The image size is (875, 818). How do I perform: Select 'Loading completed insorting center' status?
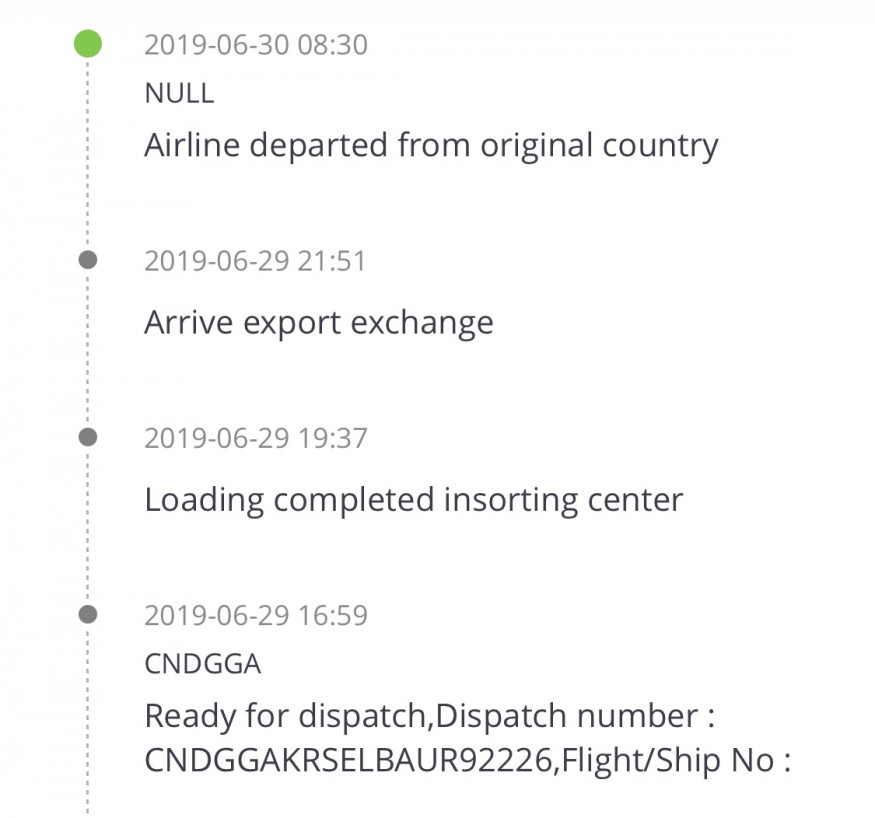click(x=414, y=501)
